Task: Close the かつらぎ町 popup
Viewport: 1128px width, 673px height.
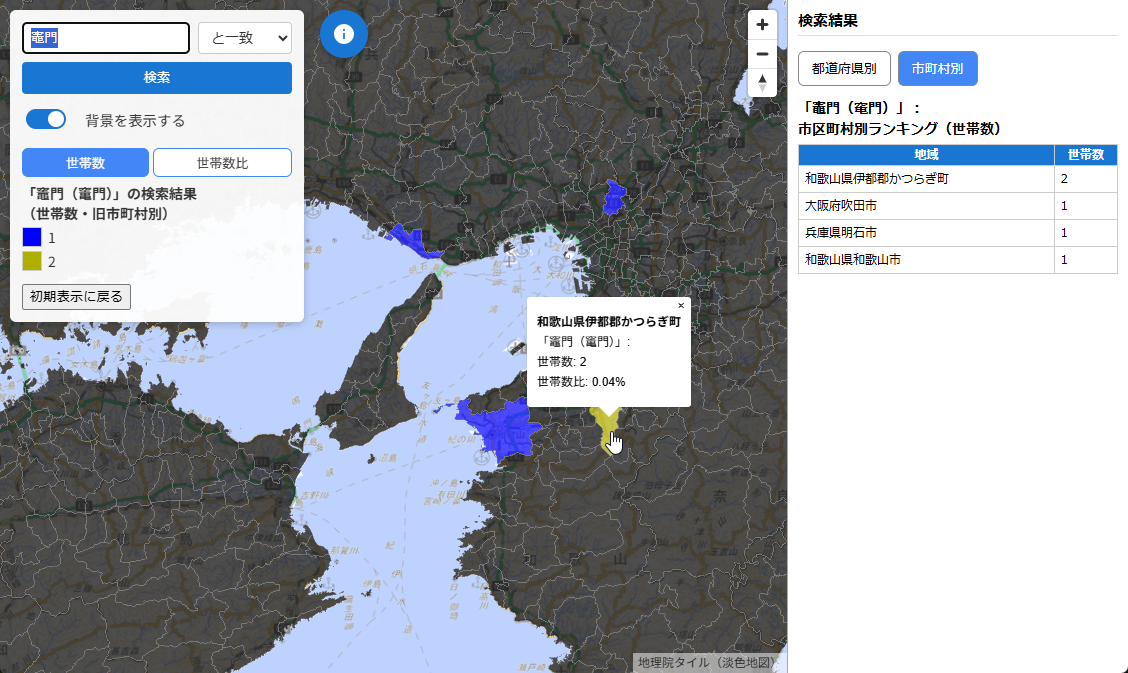Action: point(681,306)
